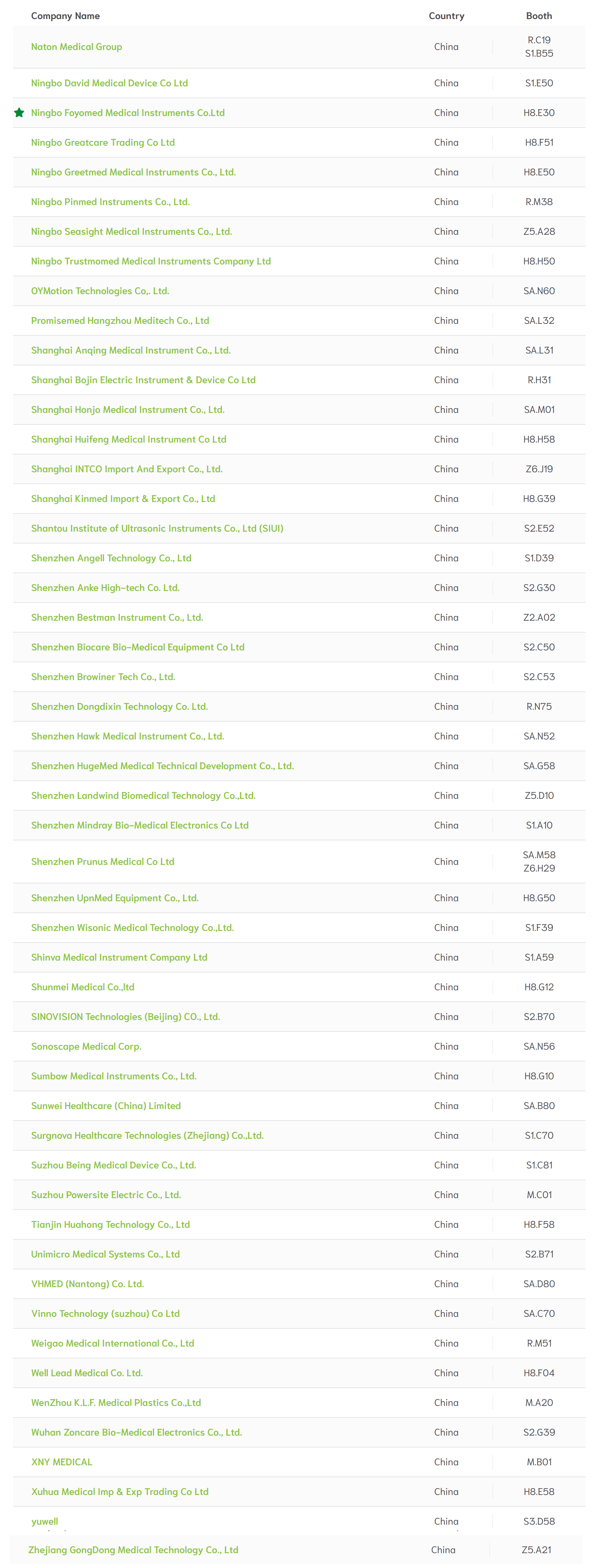Open Shenzhen Biocare Bio-Medical Equipment link
The height and width of the screenshot is (1568, 603).
tap(137, 648)
